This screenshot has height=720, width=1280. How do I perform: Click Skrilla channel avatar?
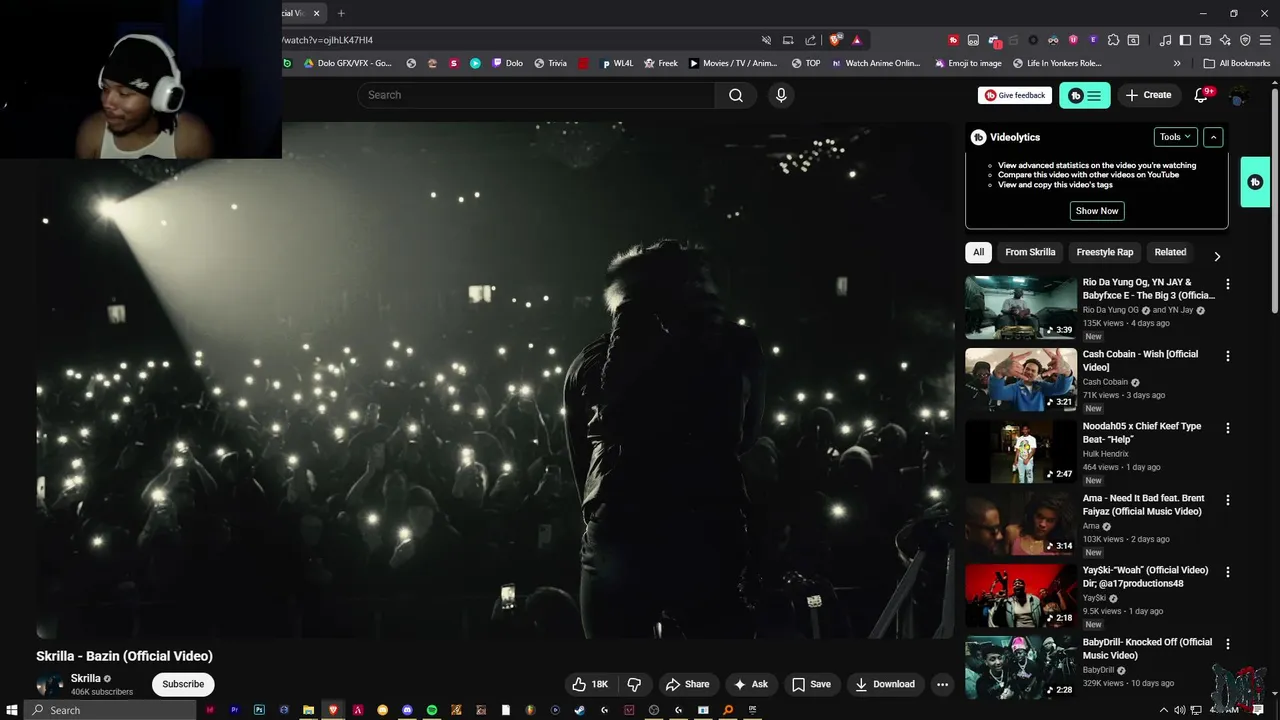(50, 684)
